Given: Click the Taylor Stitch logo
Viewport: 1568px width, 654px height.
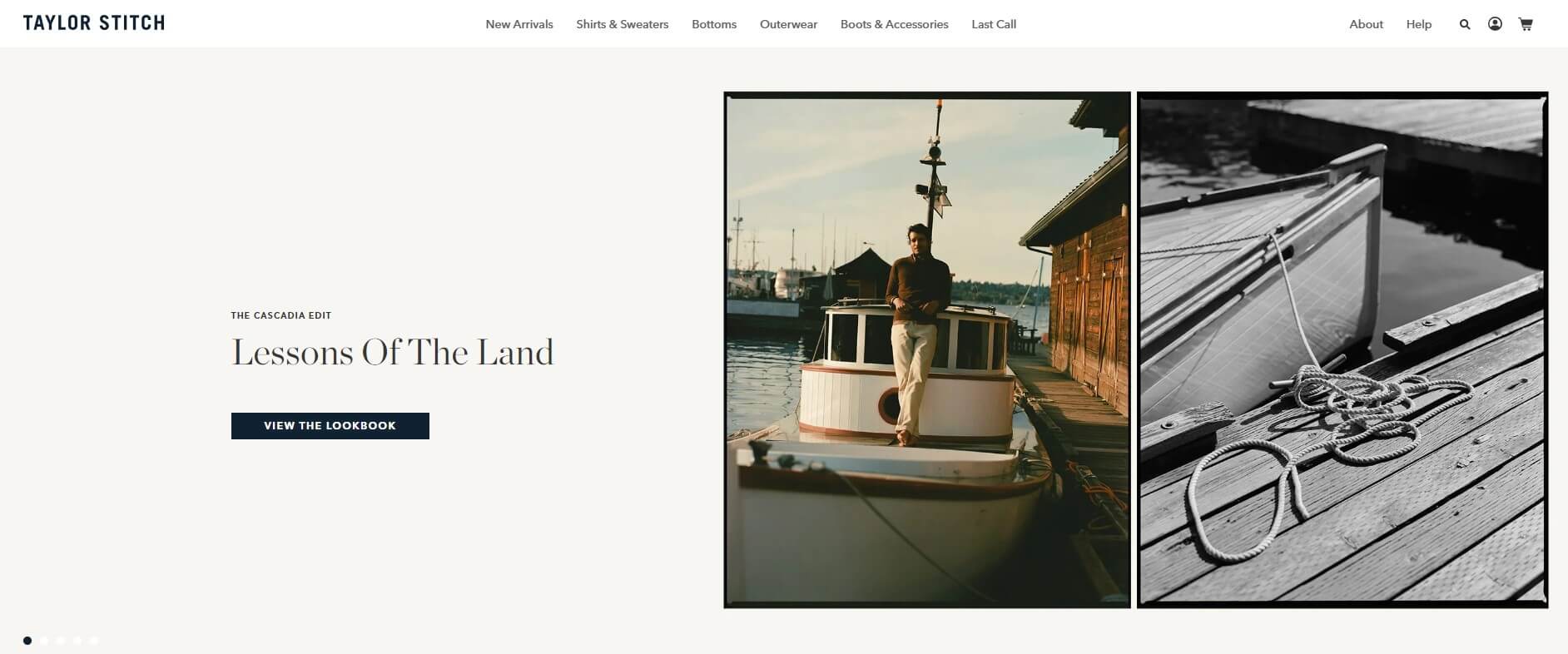Looking at the screenshot, I should point(94,23).
